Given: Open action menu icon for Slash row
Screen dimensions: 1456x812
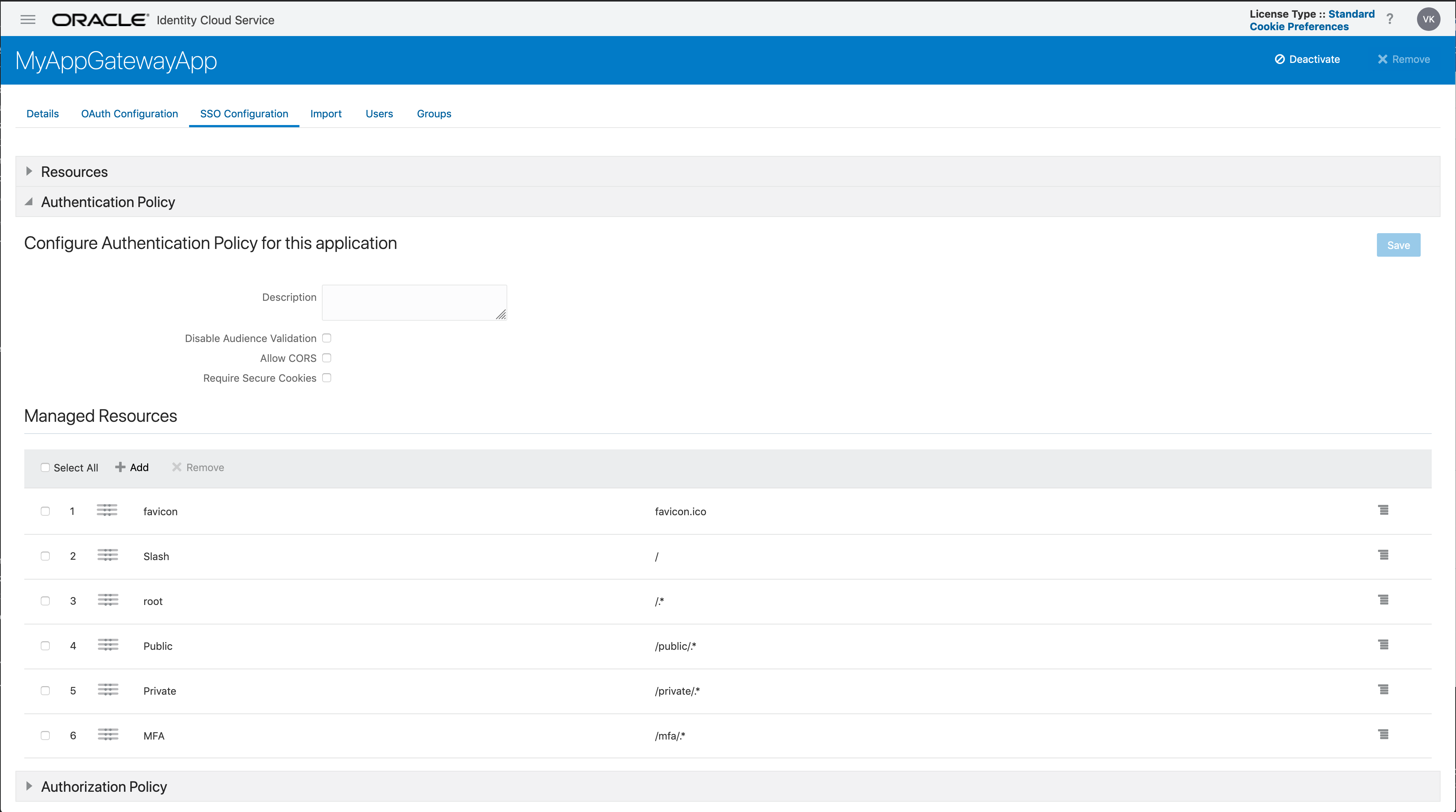Looking at the screenshot, I should pos(1383,555).
